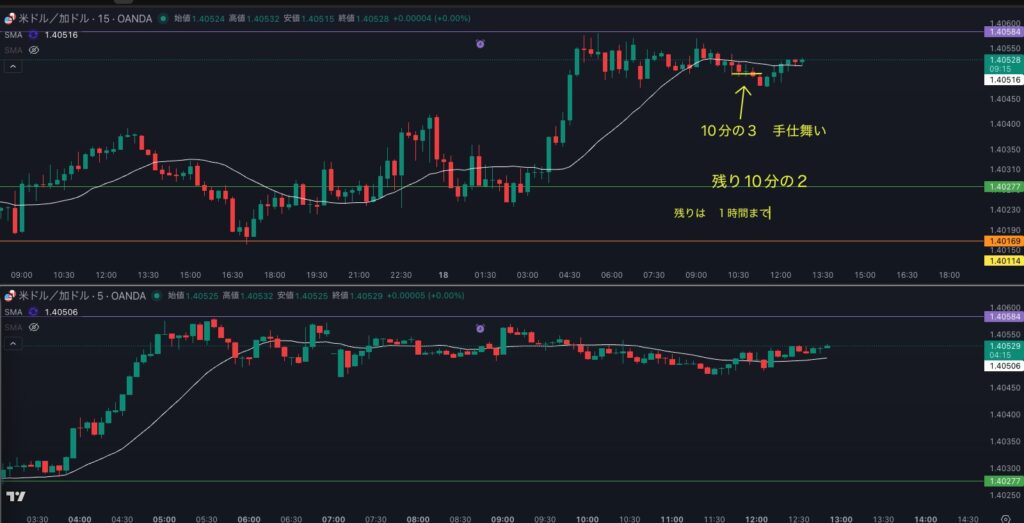
Task: Click the purple alert clock icon on 5-minute chart
Action: pyautogui.click(x=480, y=328)
